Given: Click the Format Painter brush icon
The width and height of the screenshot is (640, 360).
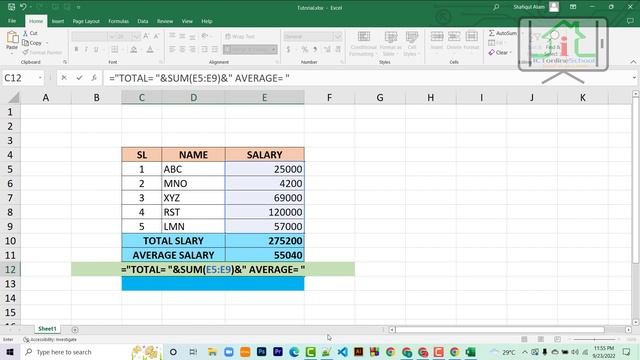Looking at the screenshot, I should point(25,52).
